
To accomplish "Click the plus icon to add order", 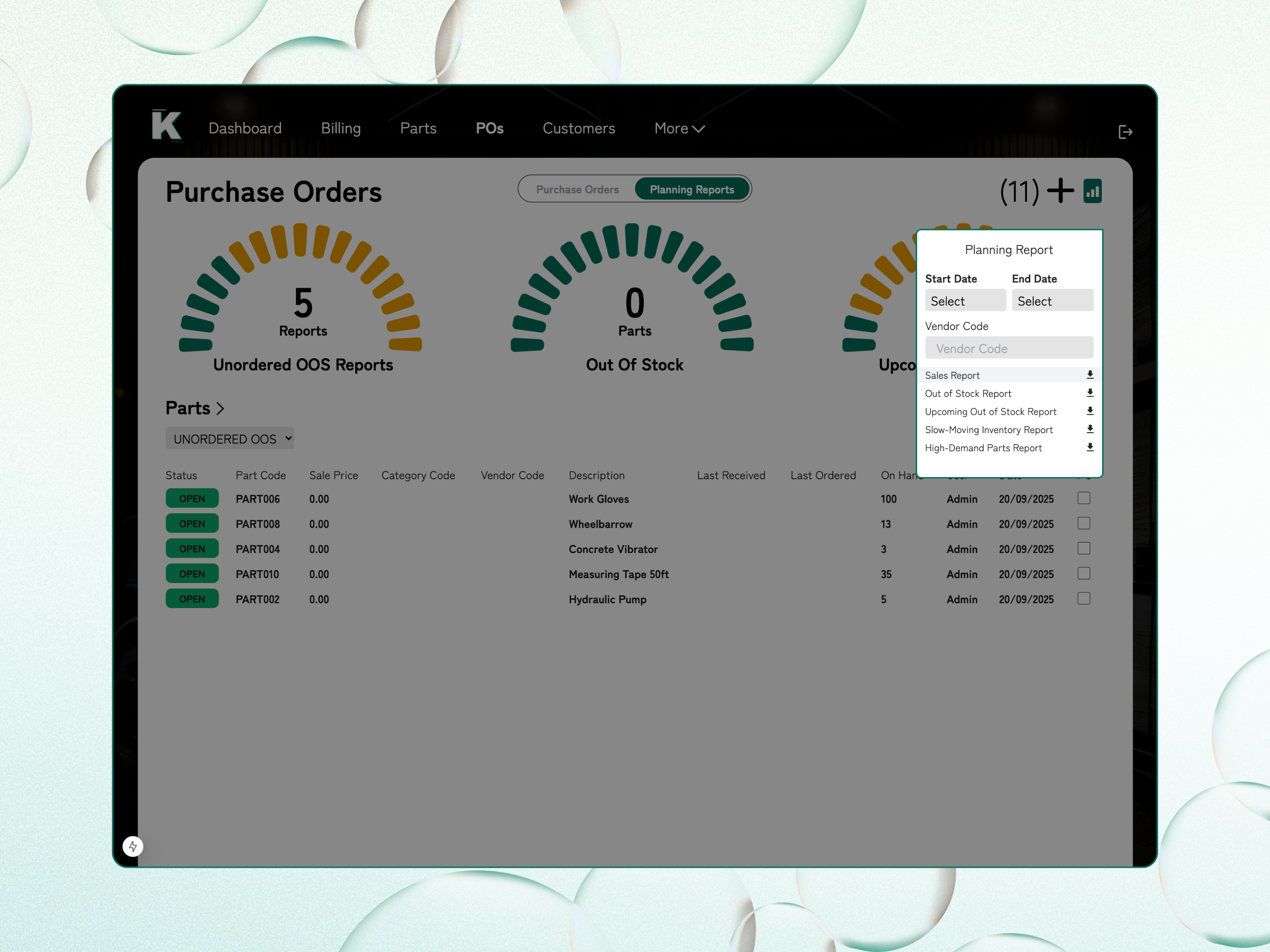I will click(x=1060, y=191).
